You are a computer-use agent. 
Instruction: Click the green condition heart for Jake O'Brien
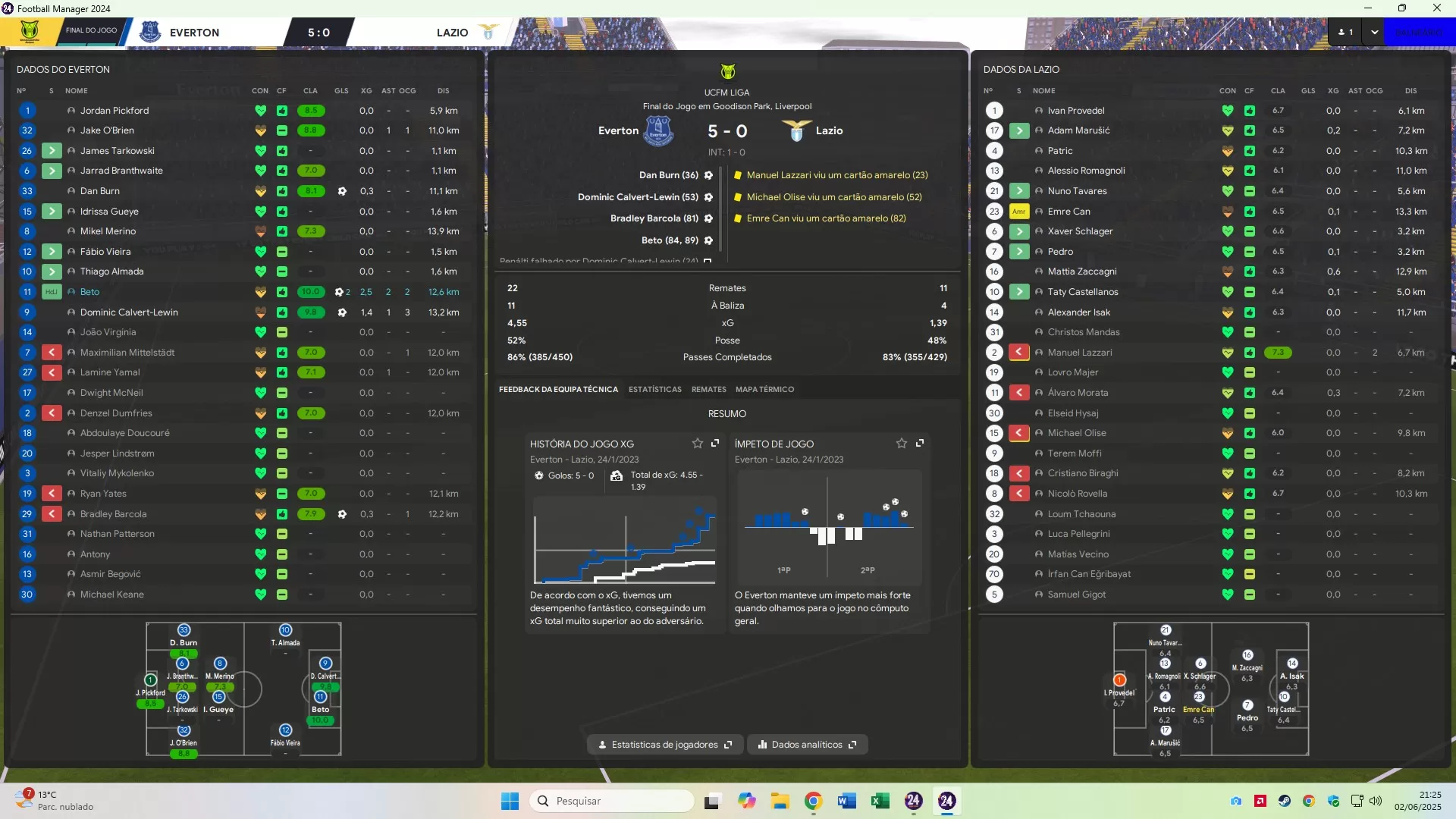(x=260, y=130)
